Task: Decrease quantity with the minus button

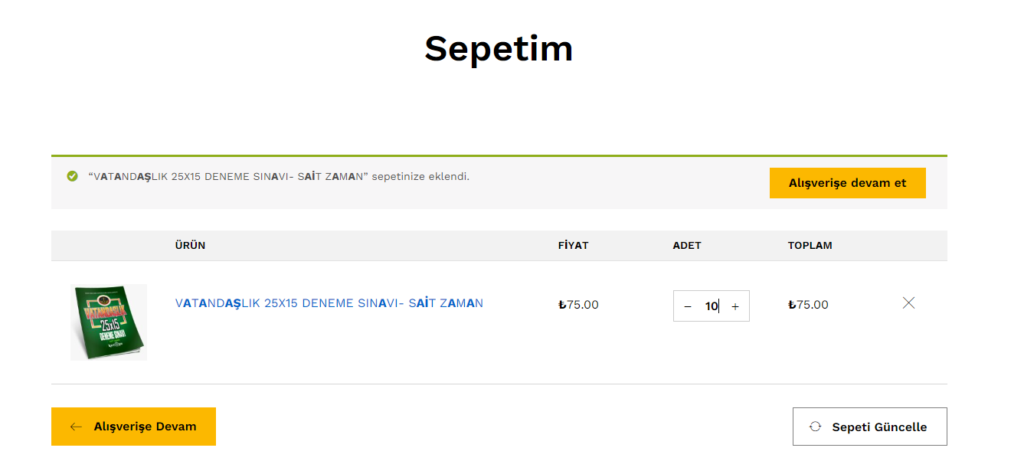Action: pyautogui.click(x=687, y=306)
